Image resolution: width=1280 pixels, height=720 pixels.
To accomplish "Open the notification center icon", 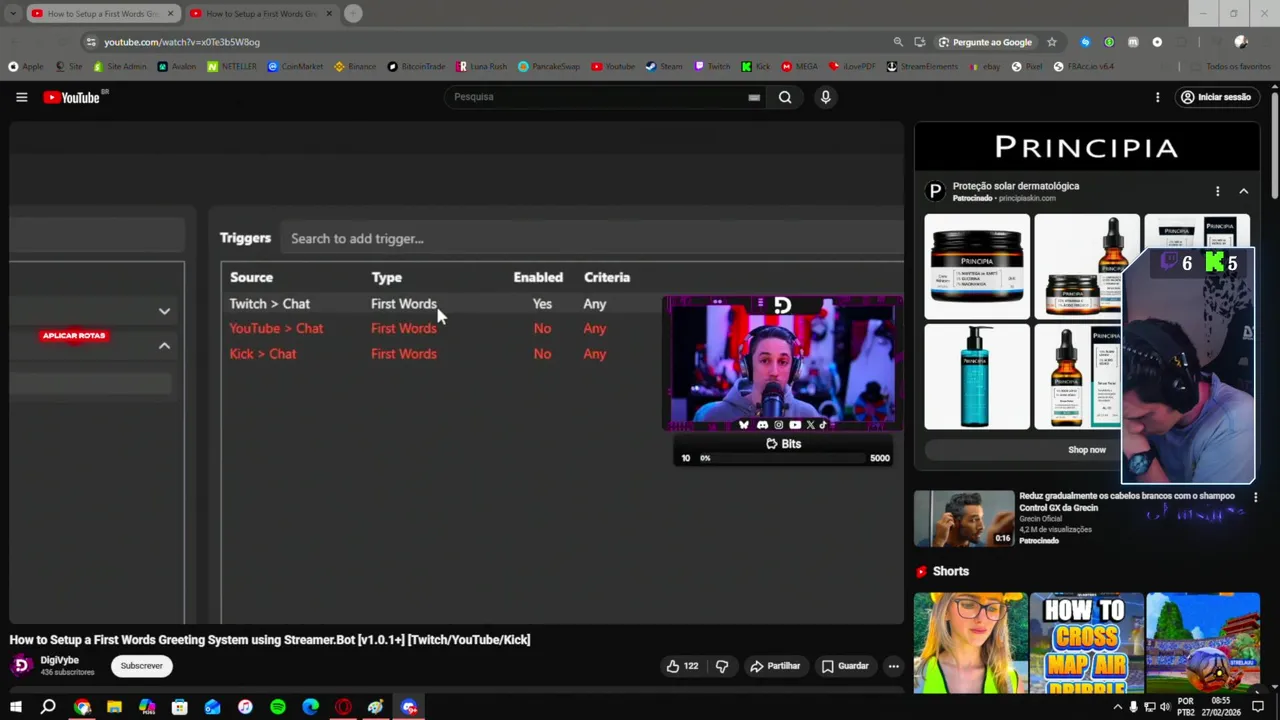I will (x=1258, y=707).
